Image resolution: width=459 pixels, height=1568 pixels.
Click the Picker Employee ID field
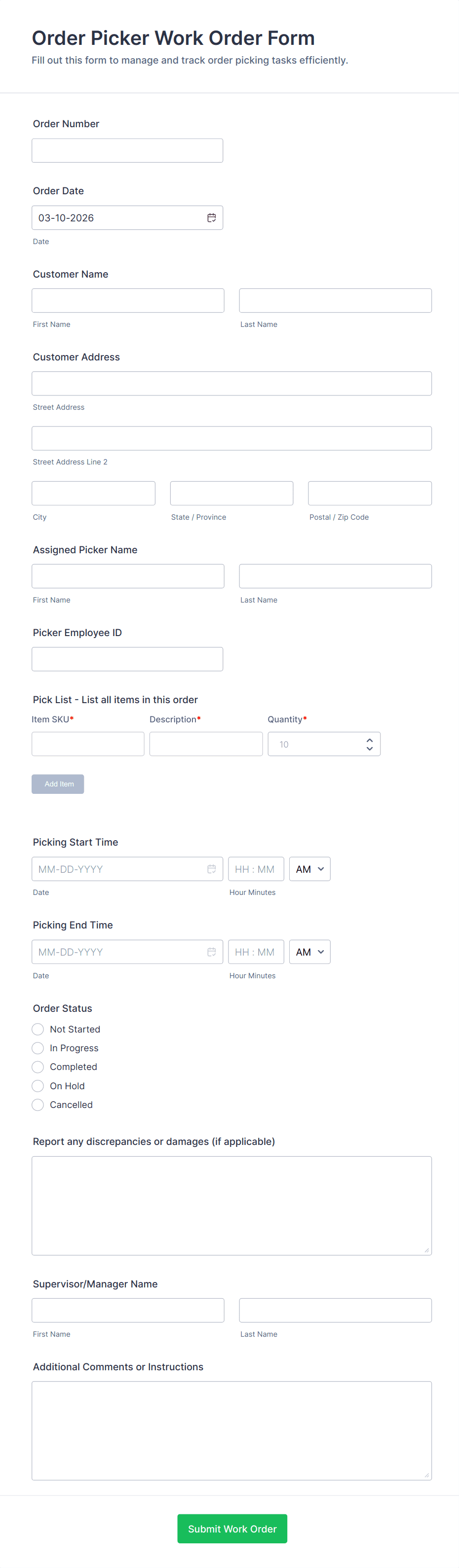(x=127, y=659)
